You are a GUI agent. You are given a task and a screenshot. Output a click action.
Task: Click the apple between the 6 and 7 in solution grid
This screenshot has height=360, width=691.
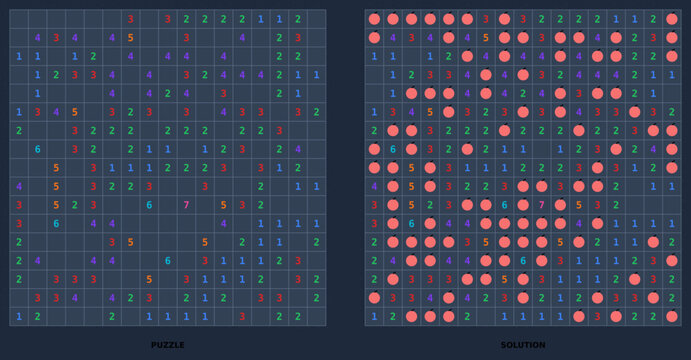point(523,205)
